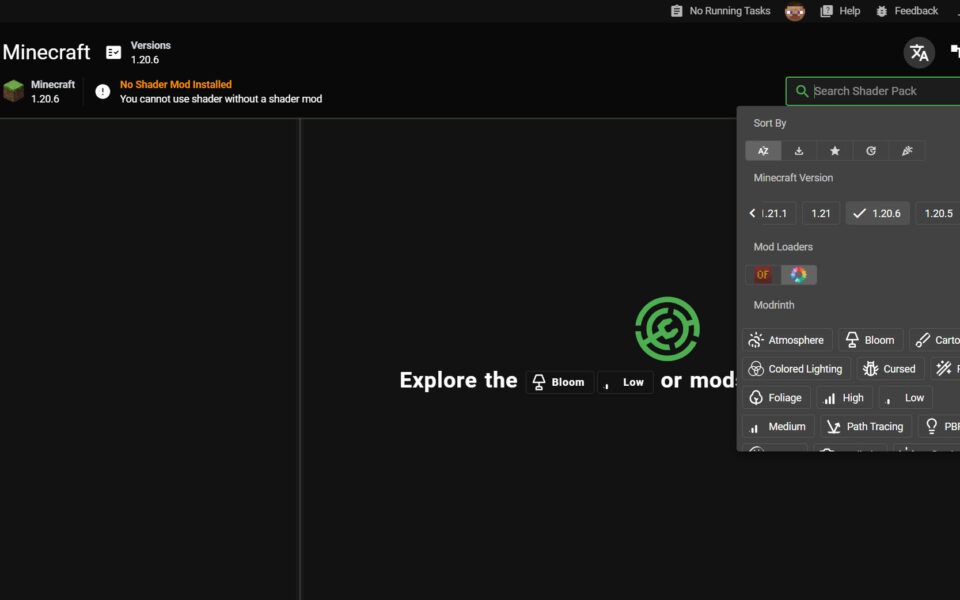
Task: Click the Minecraft 1.20.6 instance label
Action: click(x=53, y=91)
